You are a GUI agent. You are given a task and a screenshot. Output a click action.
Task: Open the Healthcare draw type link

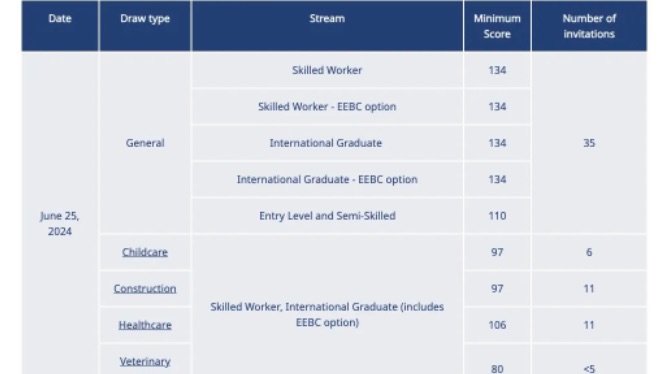tap(145, 325)
